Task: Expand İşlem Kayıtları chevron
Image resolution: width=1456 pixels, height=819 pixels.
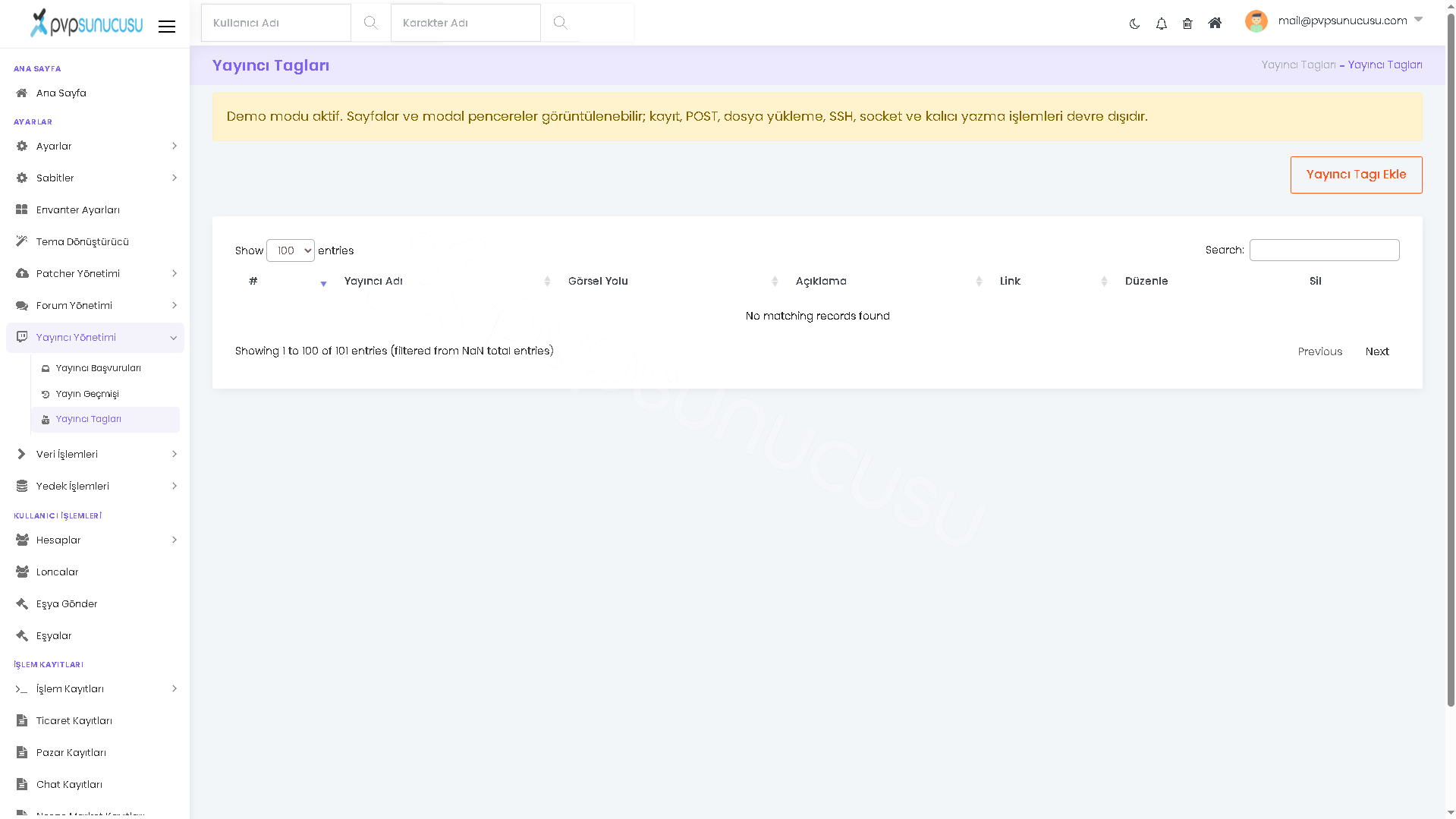Action: click(174, 689)
